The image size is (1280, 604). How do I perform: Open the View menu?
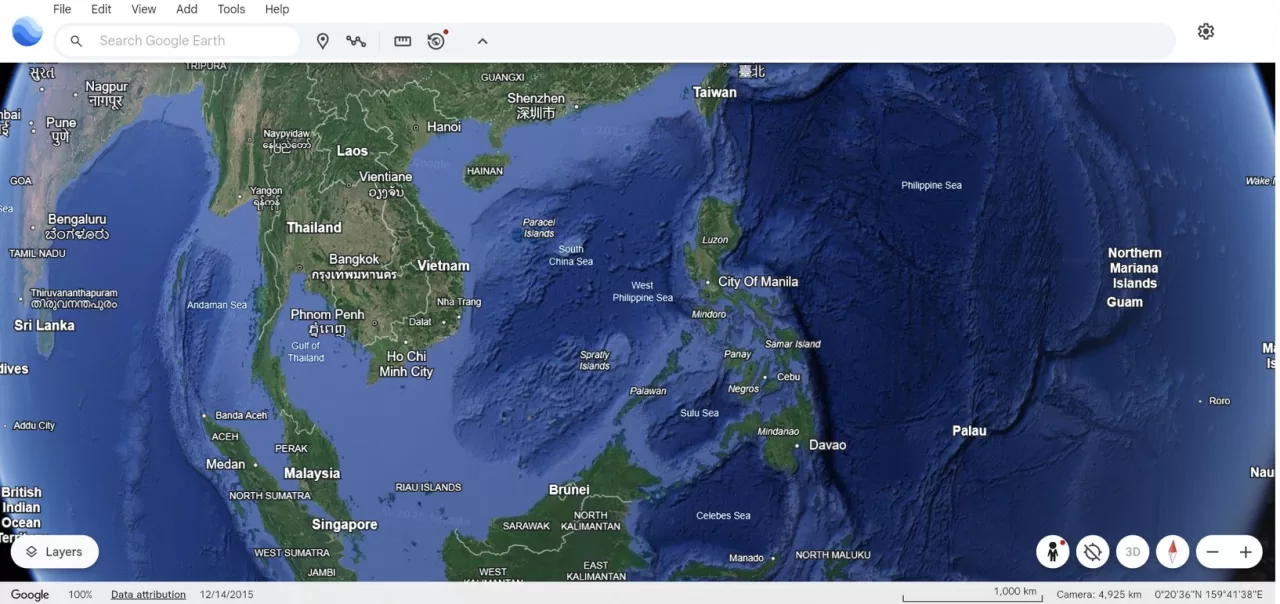pos(143,9)
